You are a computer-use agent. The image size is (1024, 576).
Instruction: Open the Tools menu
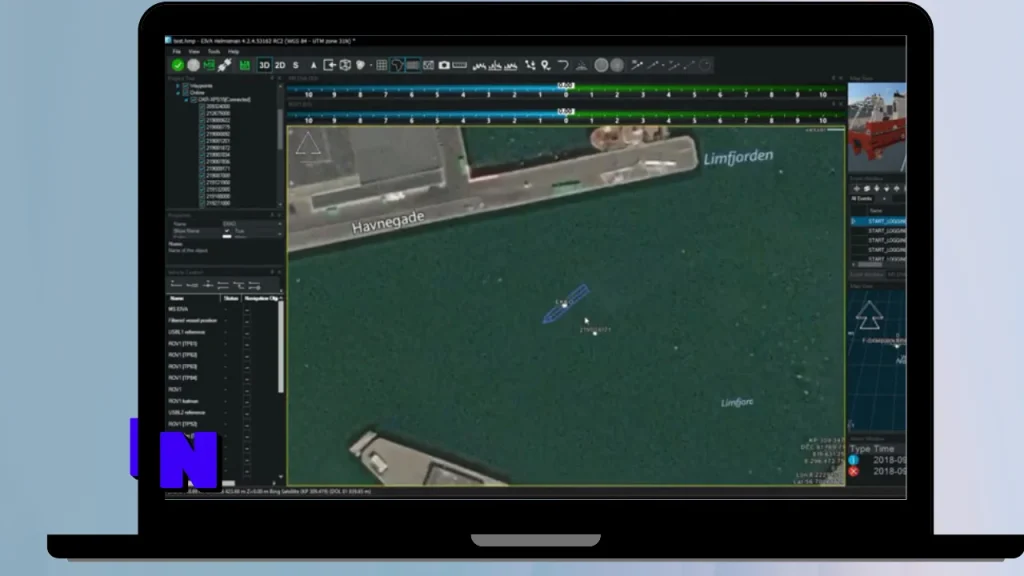click(x=214, y=52)
